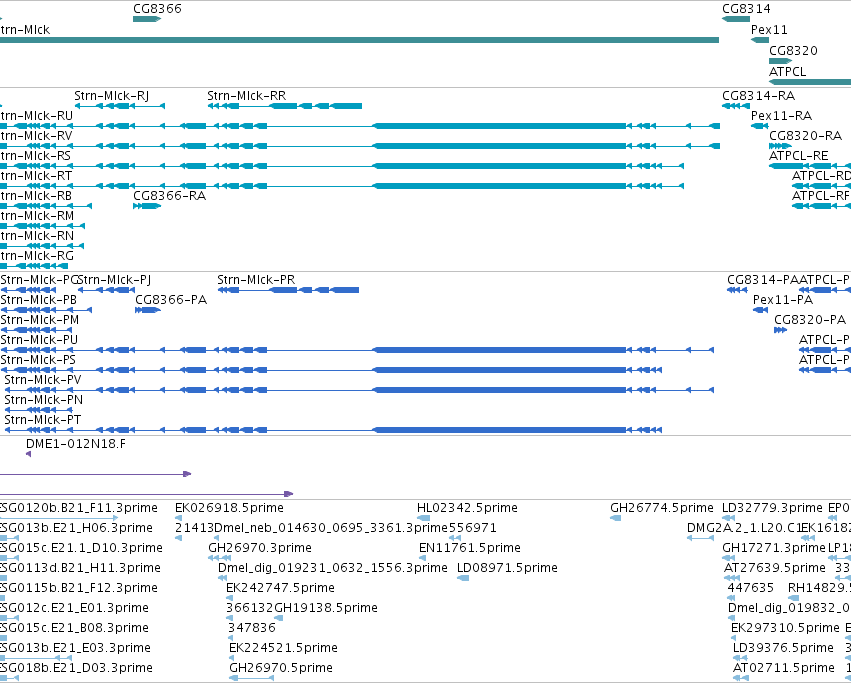Open the ATPCL-RD transcript label
The width and height of the screenshot is (851, 683).
821,176
